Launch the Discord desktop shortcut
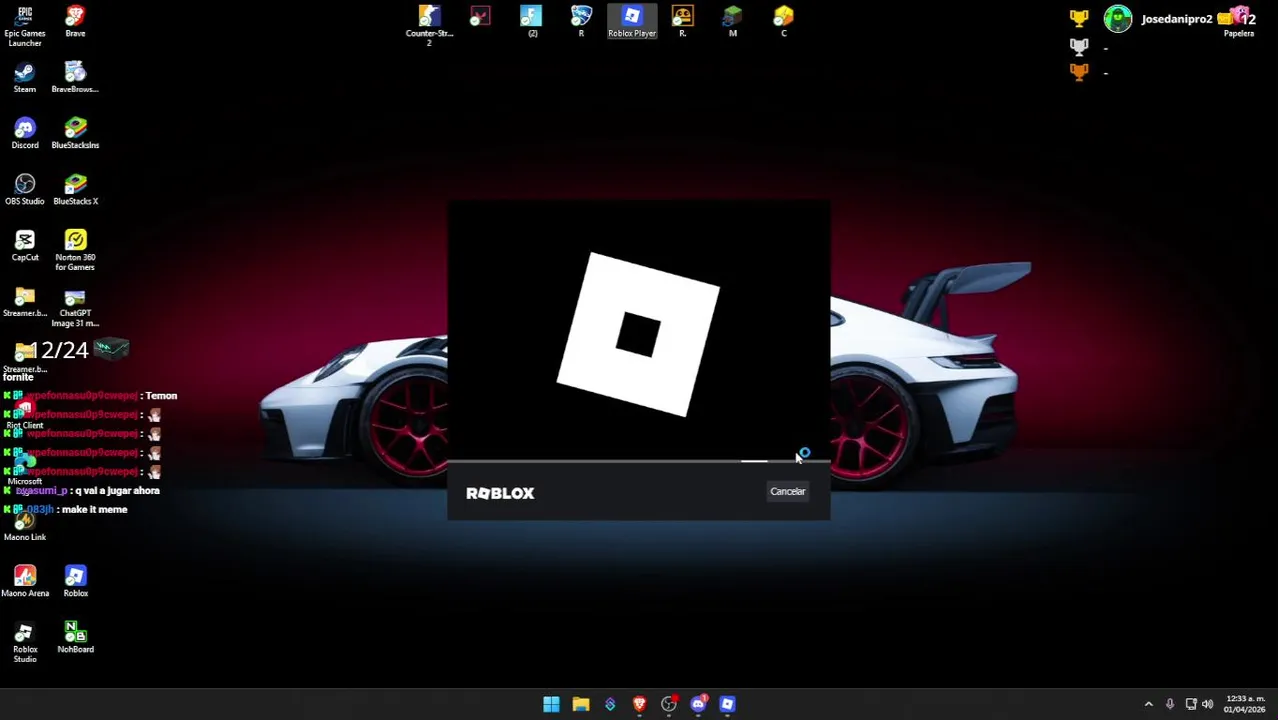 (x=25, y=134)
